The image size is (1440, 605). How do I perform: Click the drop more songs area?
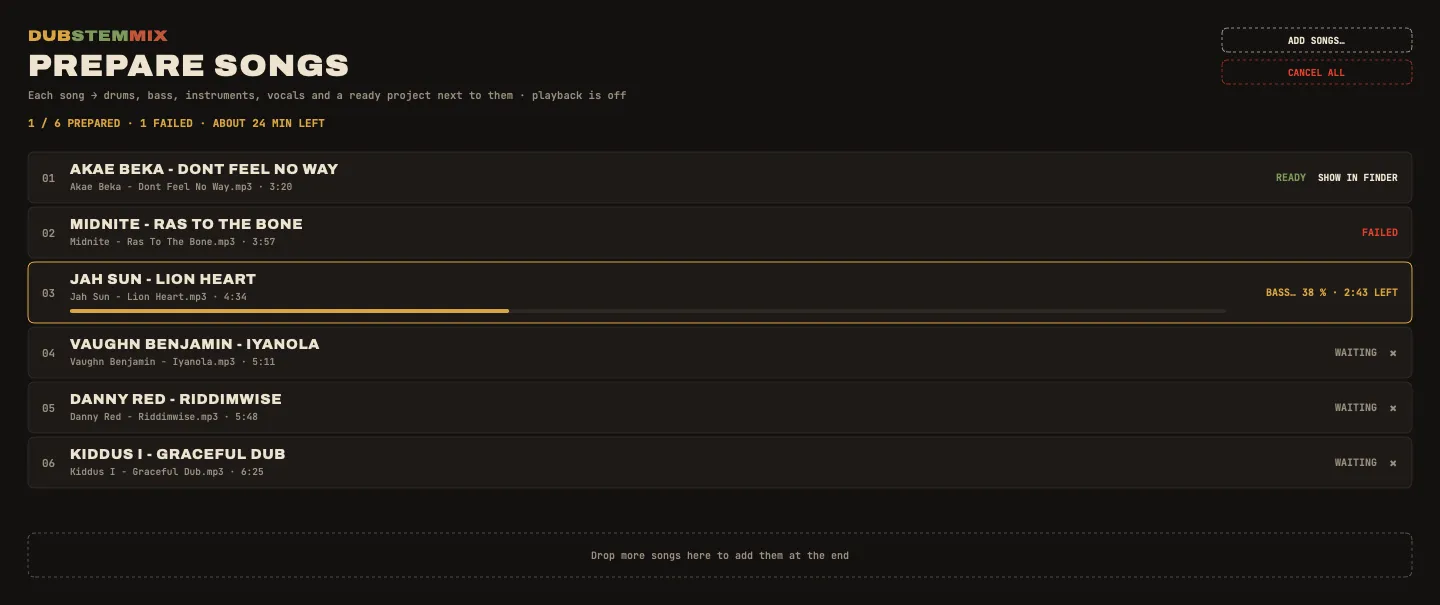pos(720,555)
